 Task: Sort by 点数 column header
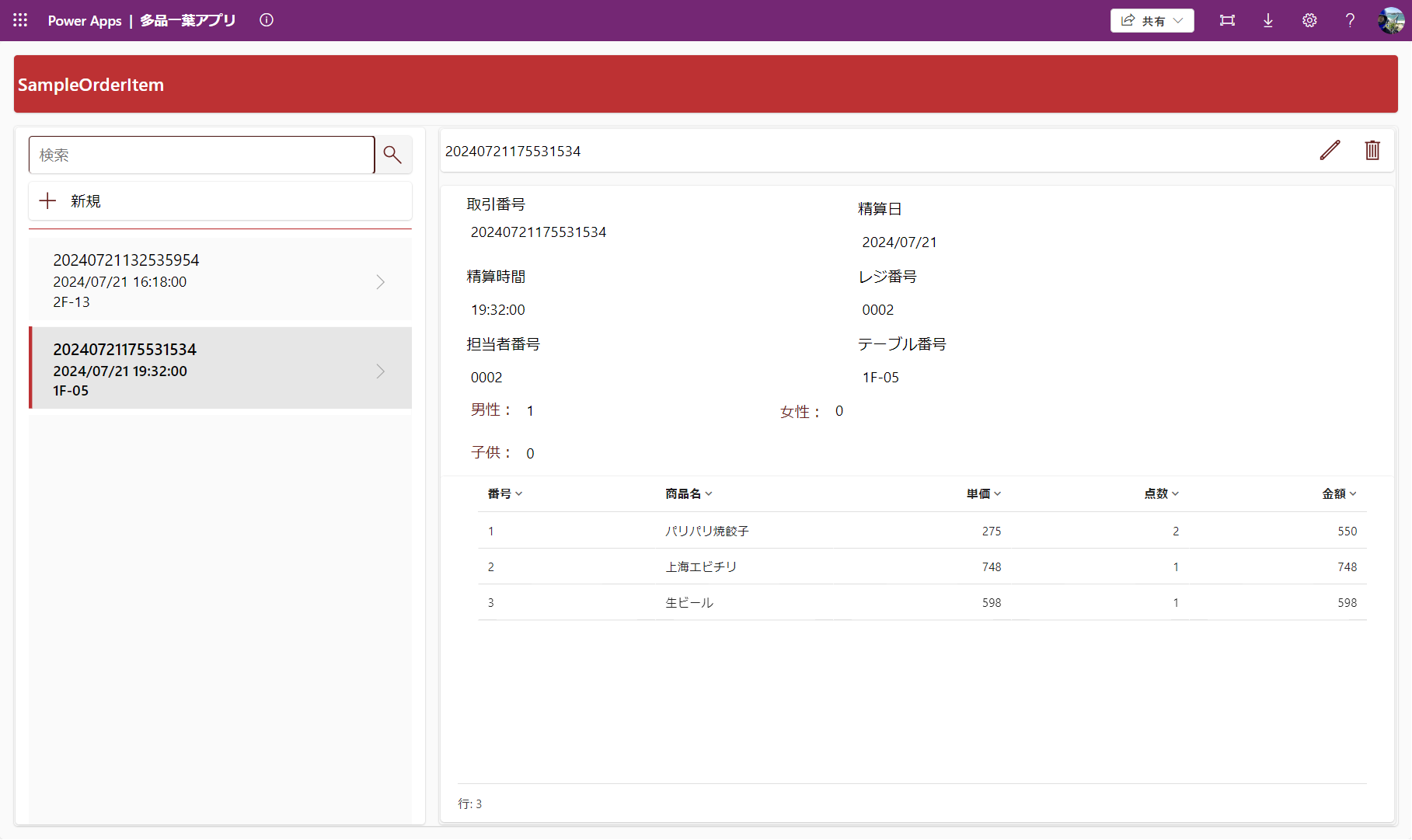point(1162,493)
